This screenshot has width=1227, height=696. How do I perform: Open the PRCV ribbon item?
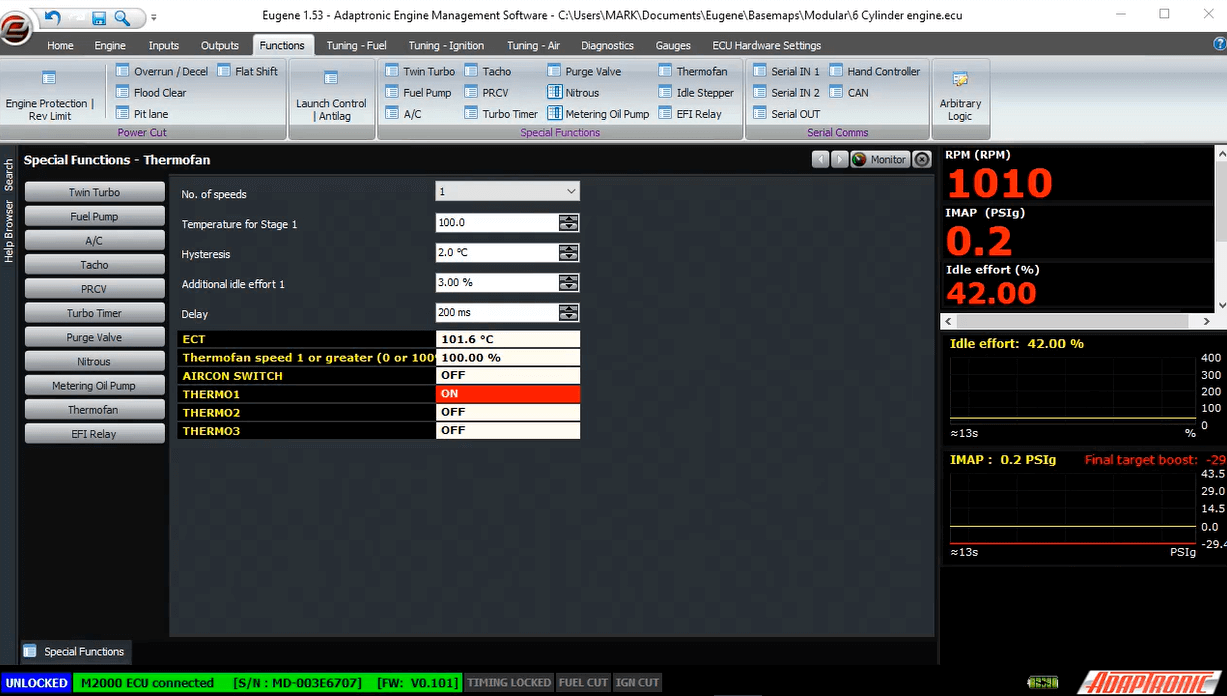click(x=486, y=92)
